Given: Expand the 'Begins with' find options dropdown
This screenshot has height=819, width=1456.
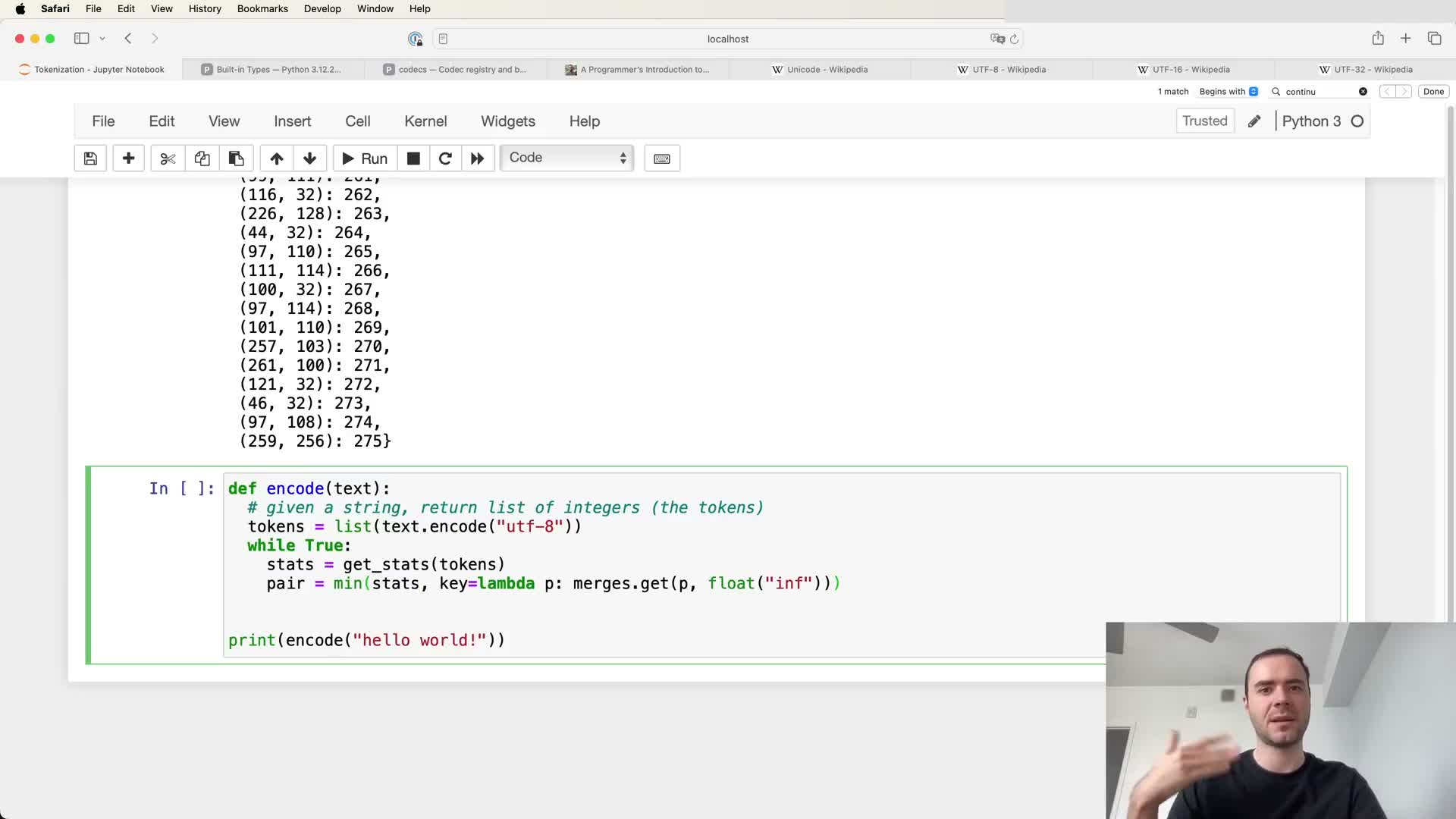Looking at the screenshot, I should pyautogui.click(x=1228, y=92).
